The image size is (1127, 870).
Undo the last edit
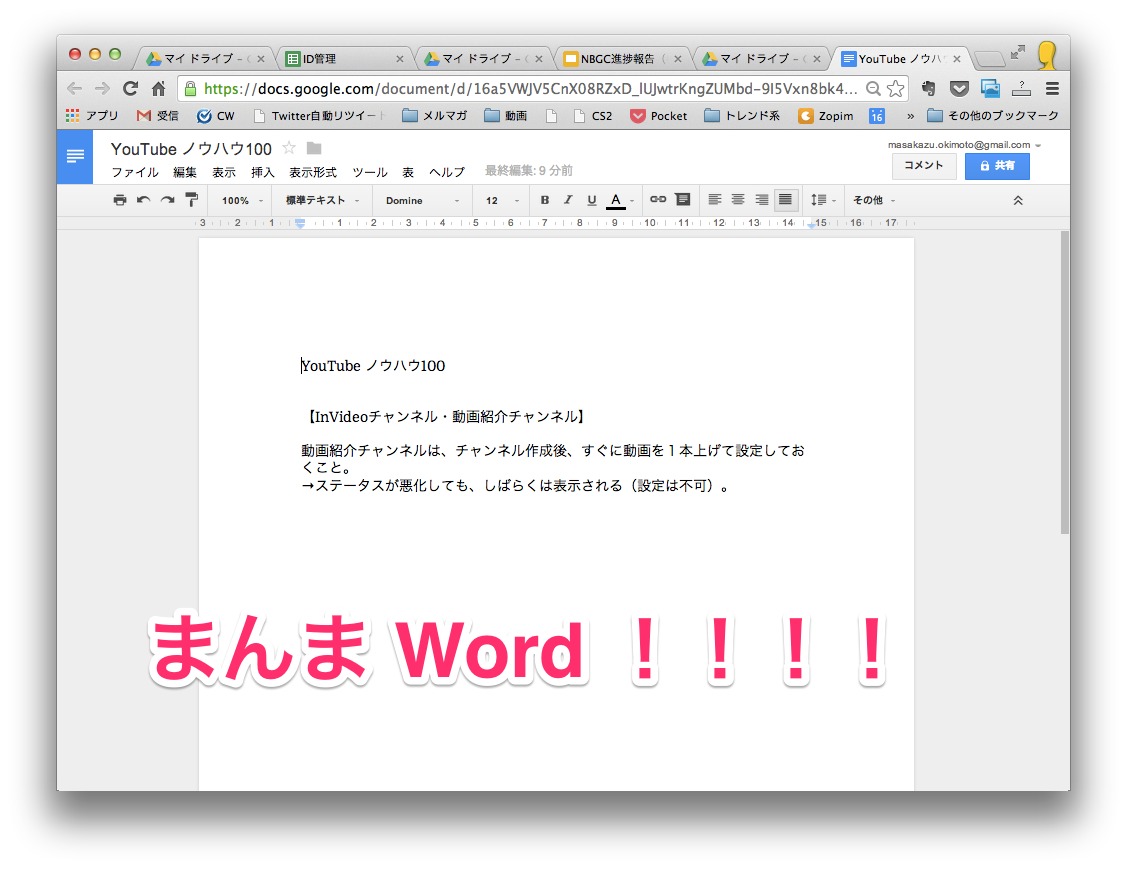144,200
